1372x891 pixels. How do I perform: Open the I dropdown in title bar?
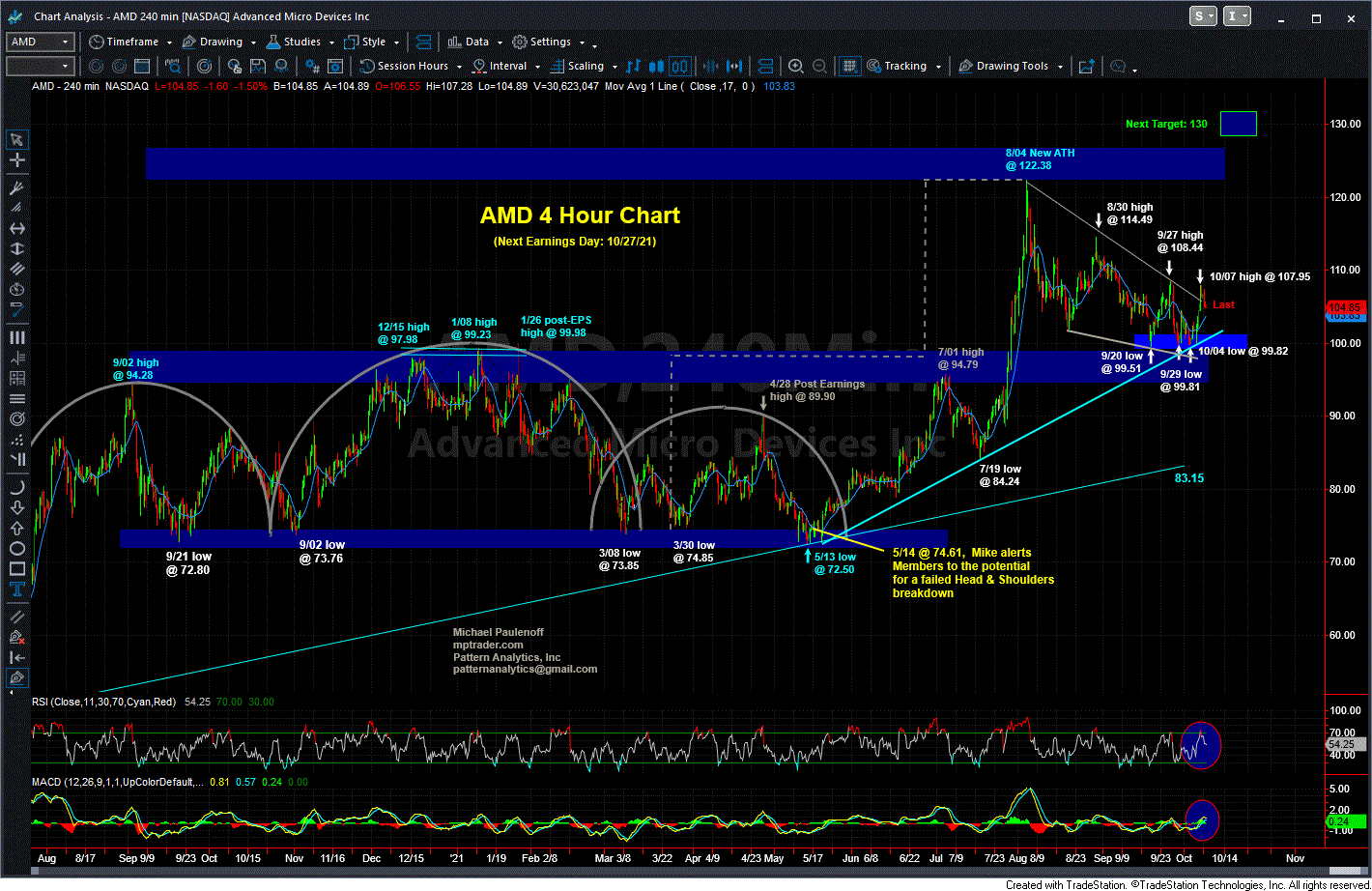(x=1238, y=16)
